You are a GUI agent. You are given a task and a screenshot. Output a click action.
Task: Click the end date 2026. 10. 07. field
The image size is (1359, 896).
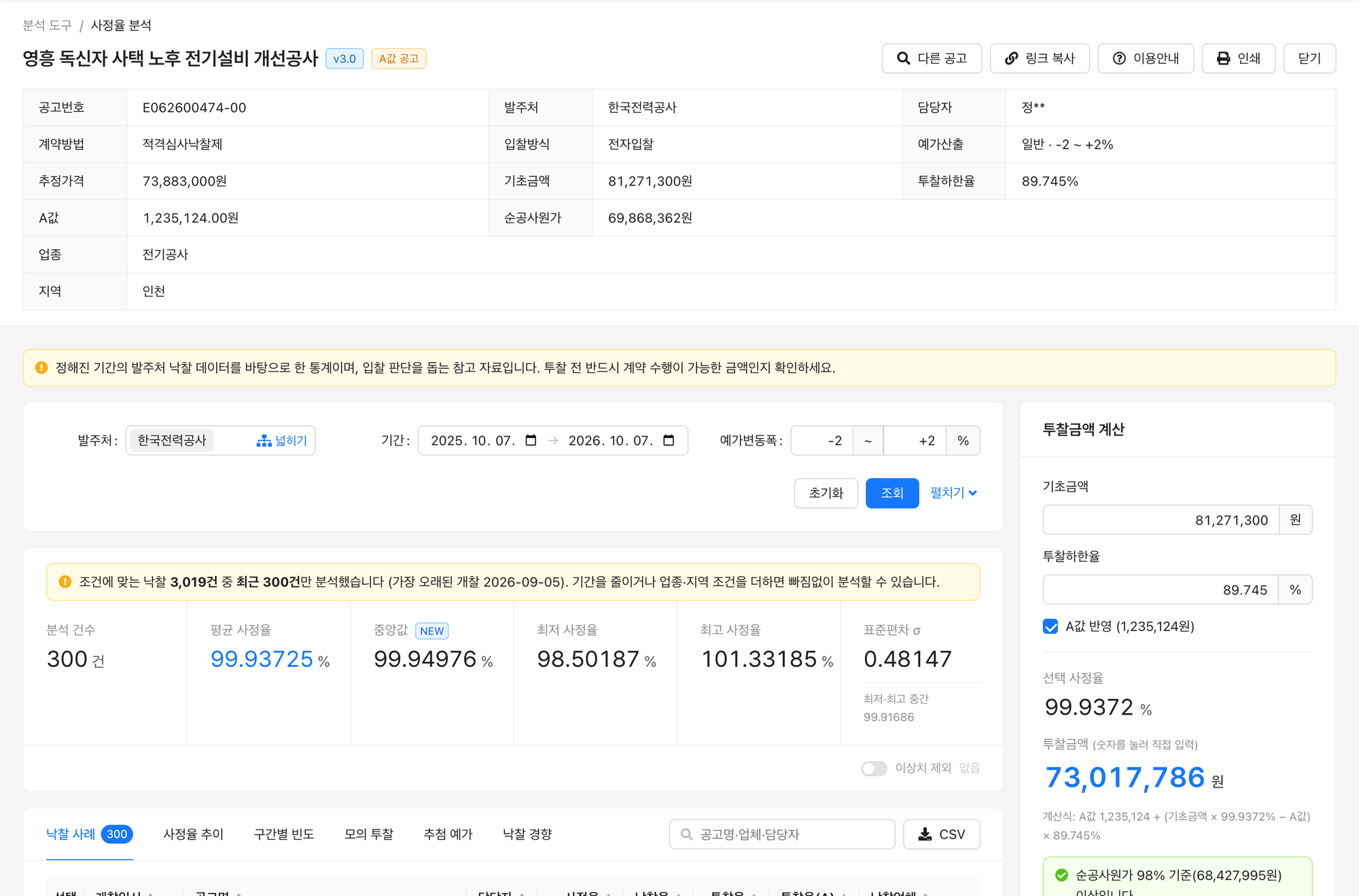click(611, 441)
